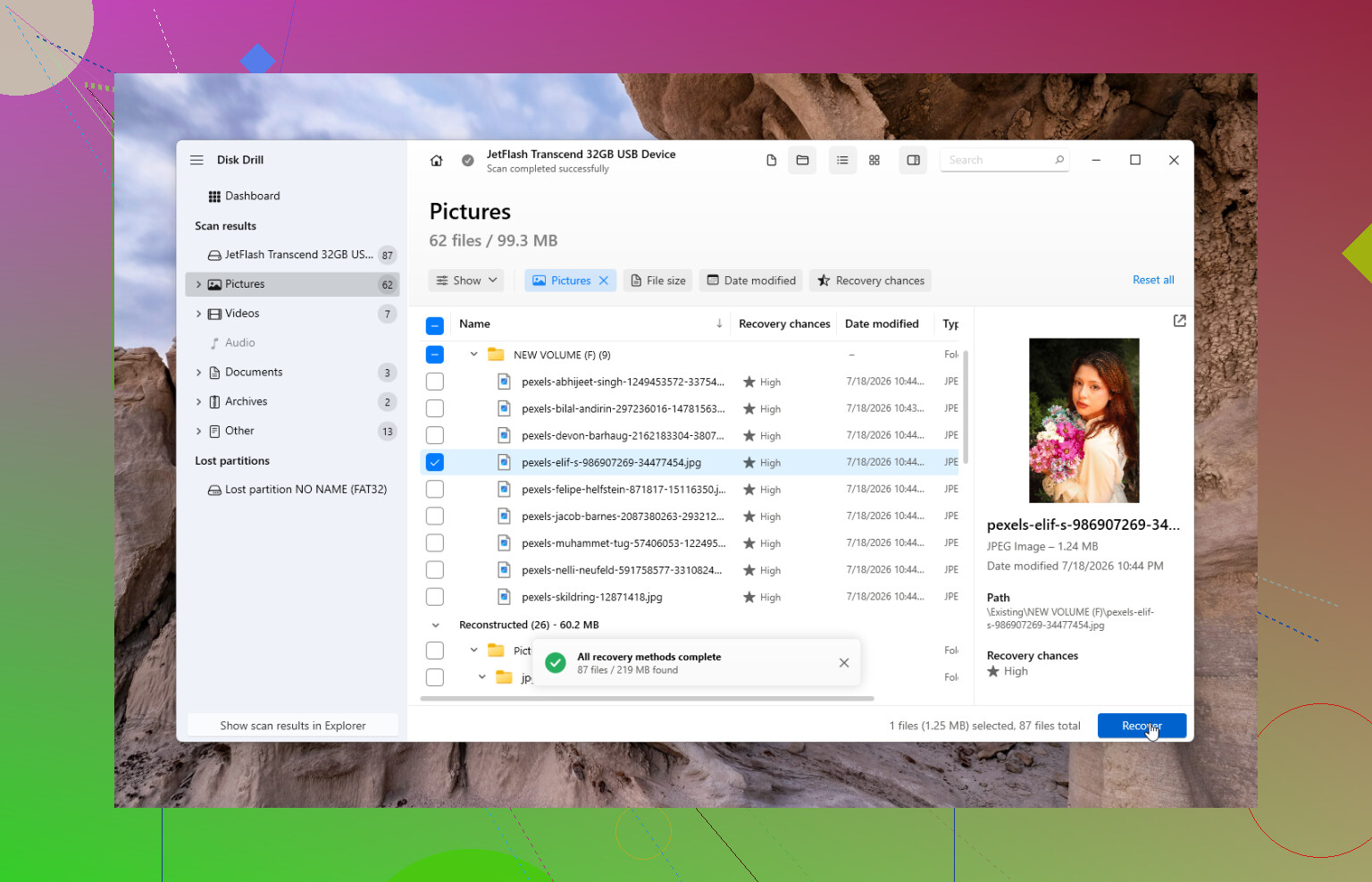Select pexels-muhammet-tug-57406053 file row

point(689,543)
